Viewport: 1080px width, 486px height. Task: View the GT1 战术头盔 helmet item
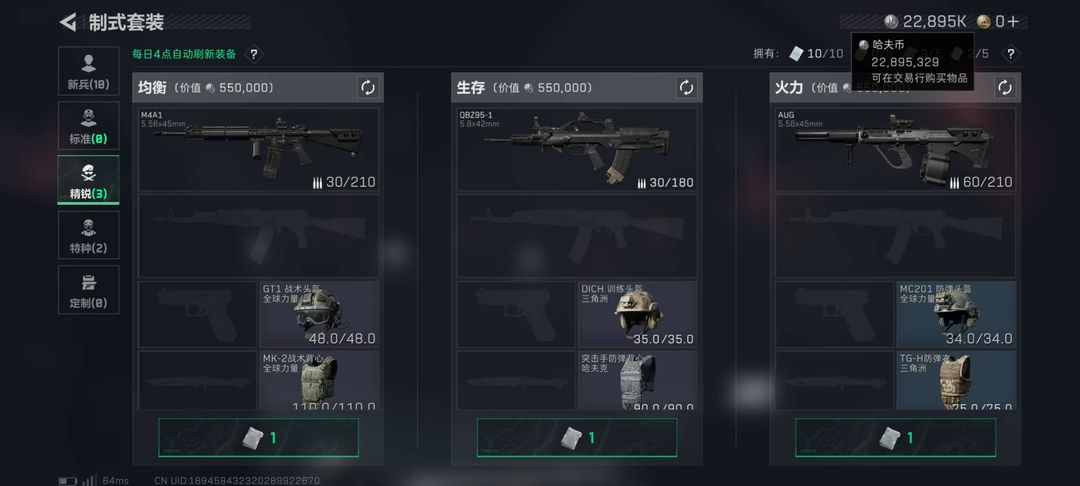click(x=319, y=314)
